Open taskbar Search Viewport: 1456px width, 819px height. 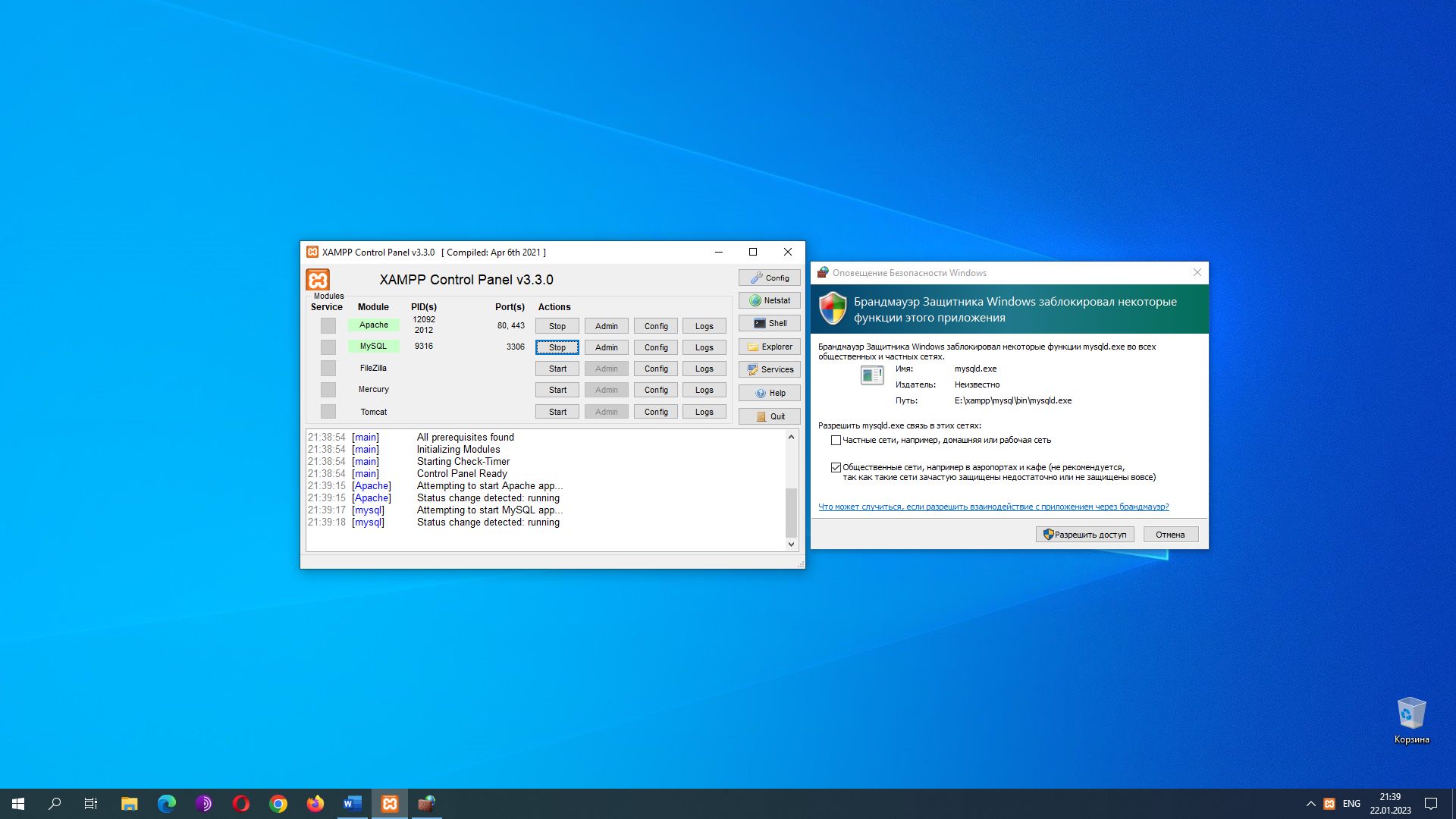pos(55,804)
